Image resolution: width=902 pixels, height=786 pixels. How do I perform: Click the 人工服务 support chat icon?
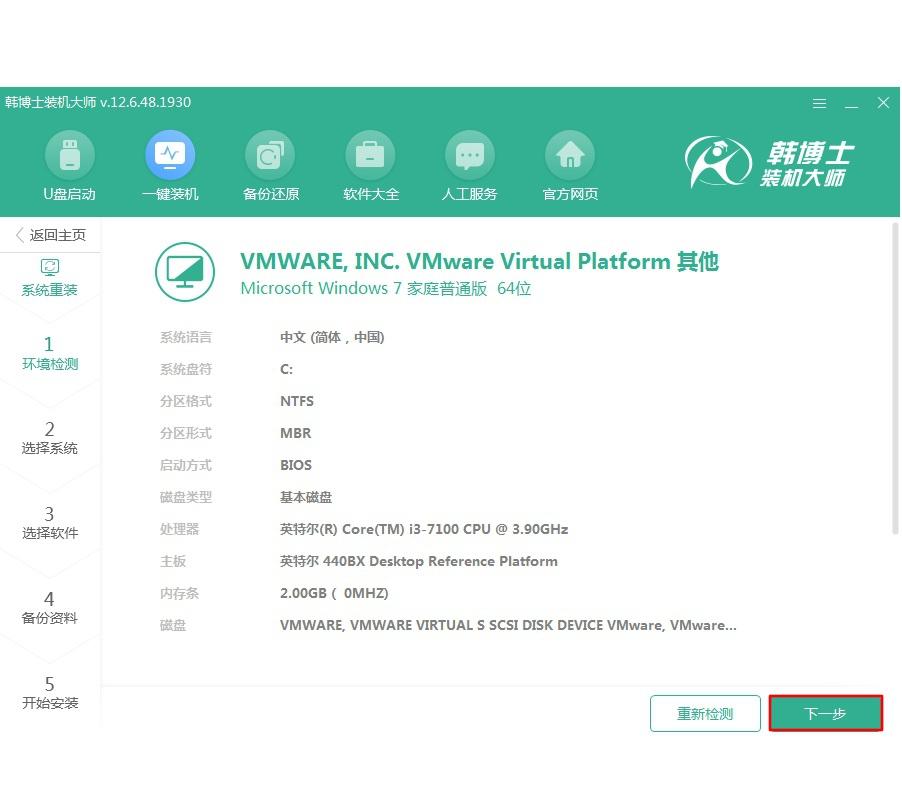(x=469, y=156)
